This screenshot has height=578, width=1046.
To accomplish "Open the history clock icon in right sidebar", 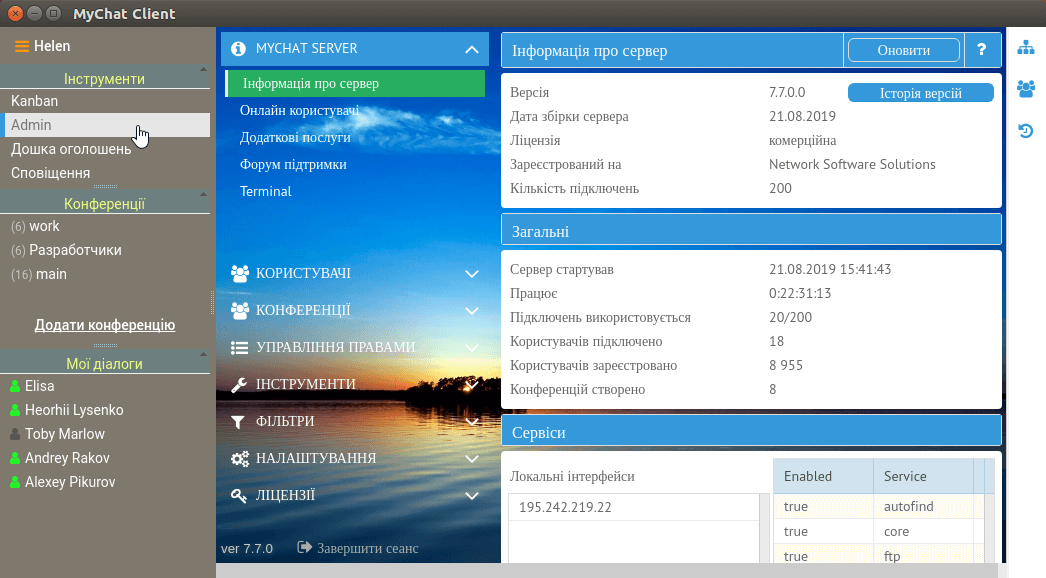I will coord(1025,130).
